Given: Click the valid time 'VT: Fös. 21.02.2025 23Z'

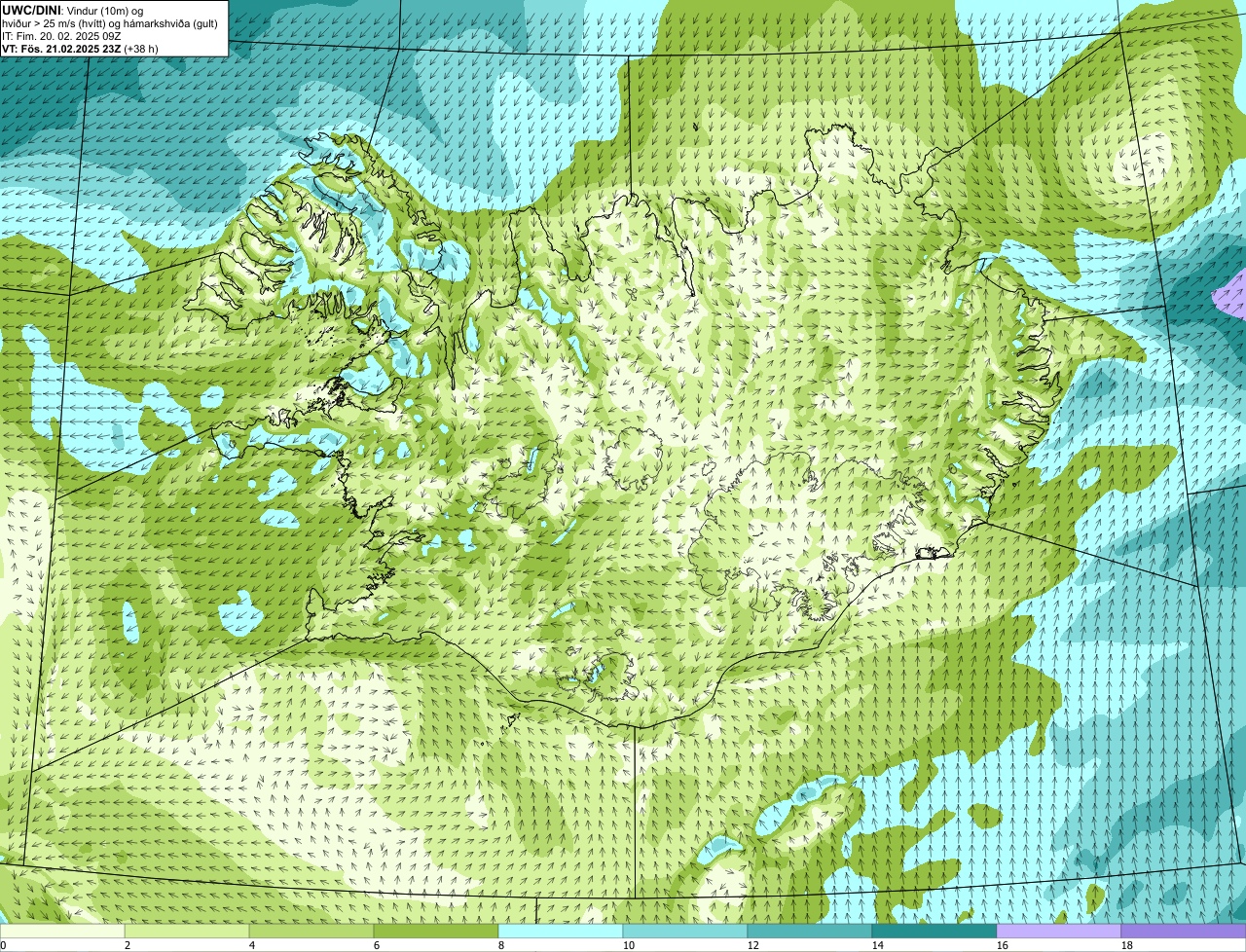Looking at the screenshot, I should point(60,48).
